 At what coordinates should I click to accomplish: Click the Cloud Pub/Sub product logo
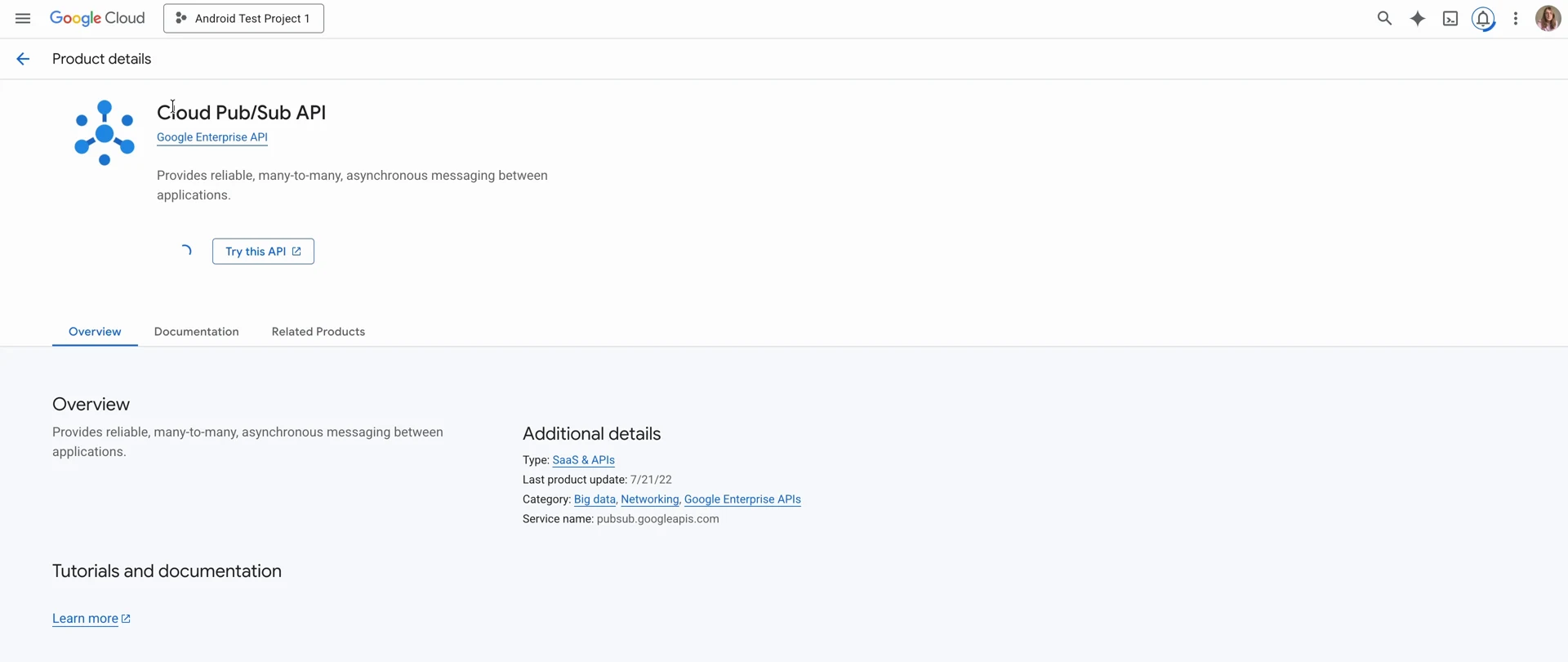tap(105, 132)
